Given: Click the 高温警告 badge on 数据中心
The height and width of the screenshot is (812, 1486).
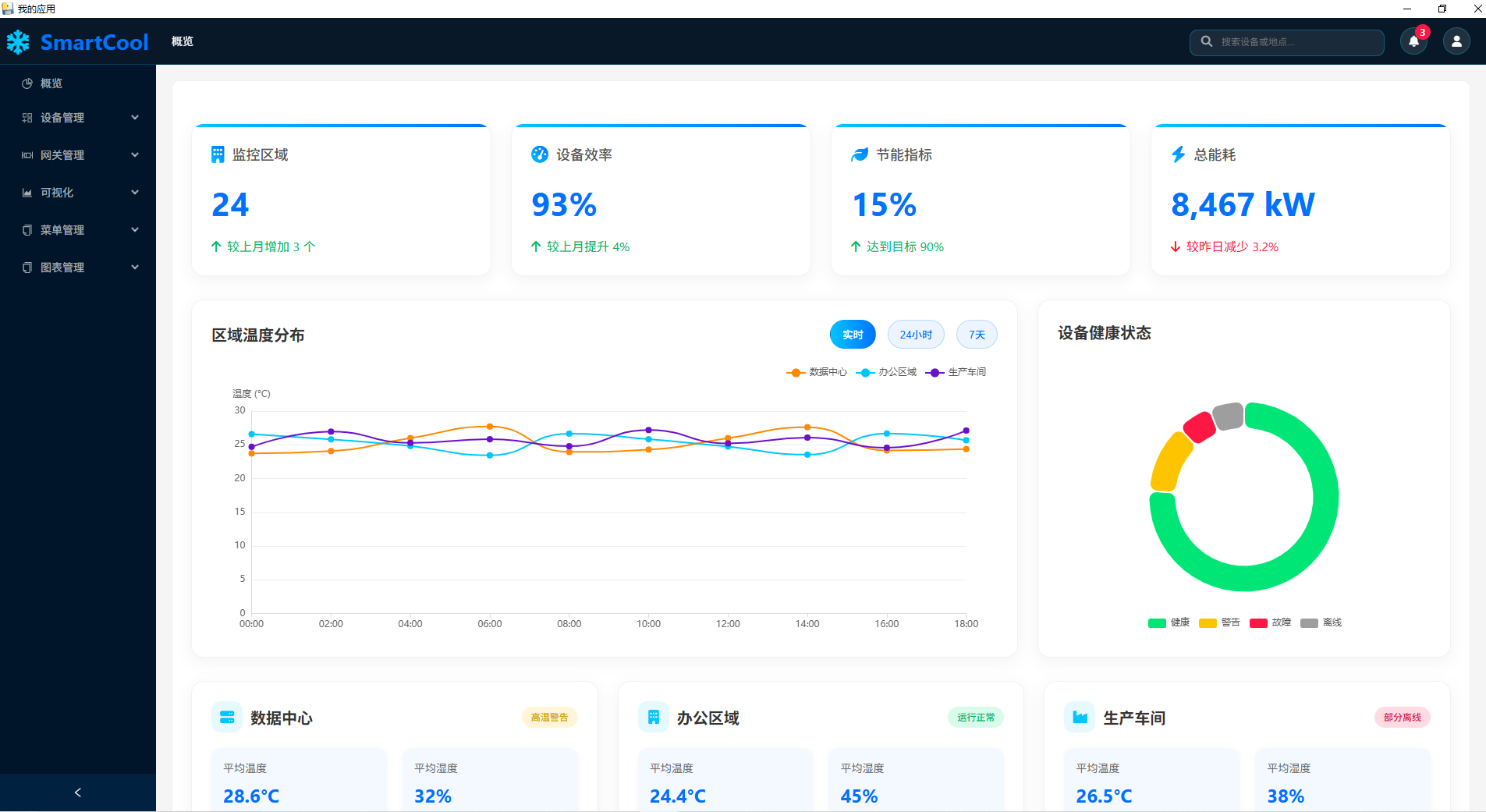Looking at the screenshot, I should tap(549, 717).
